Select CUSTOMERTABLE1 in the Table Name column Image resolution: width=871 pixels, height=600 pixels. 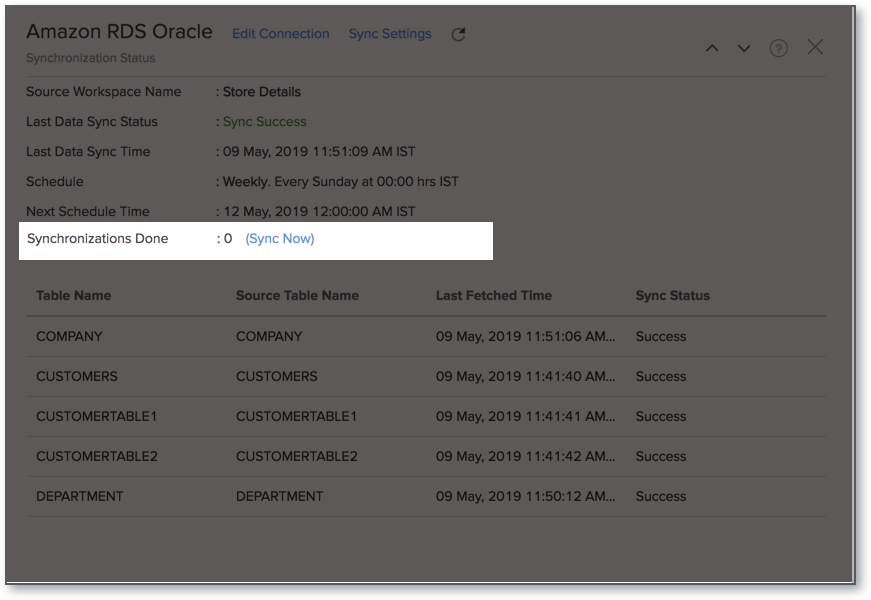[x=97, y=417]
